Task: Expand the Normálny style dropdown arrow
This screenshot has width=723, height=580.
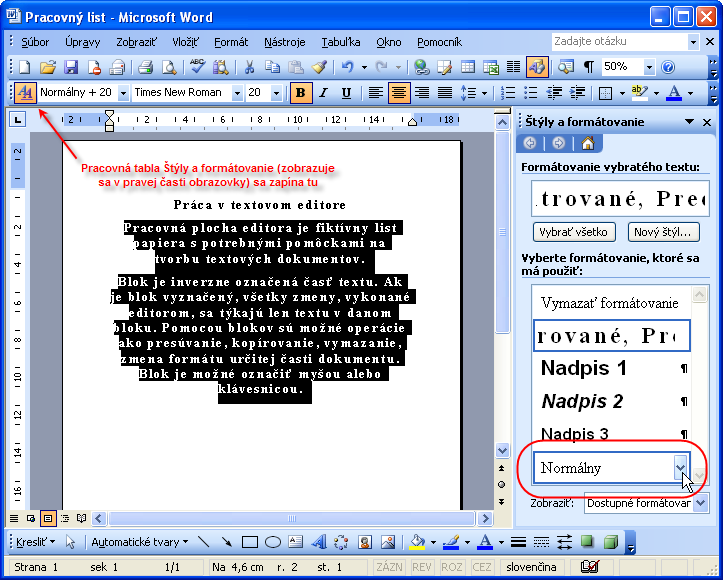Action: click(681, 467)
